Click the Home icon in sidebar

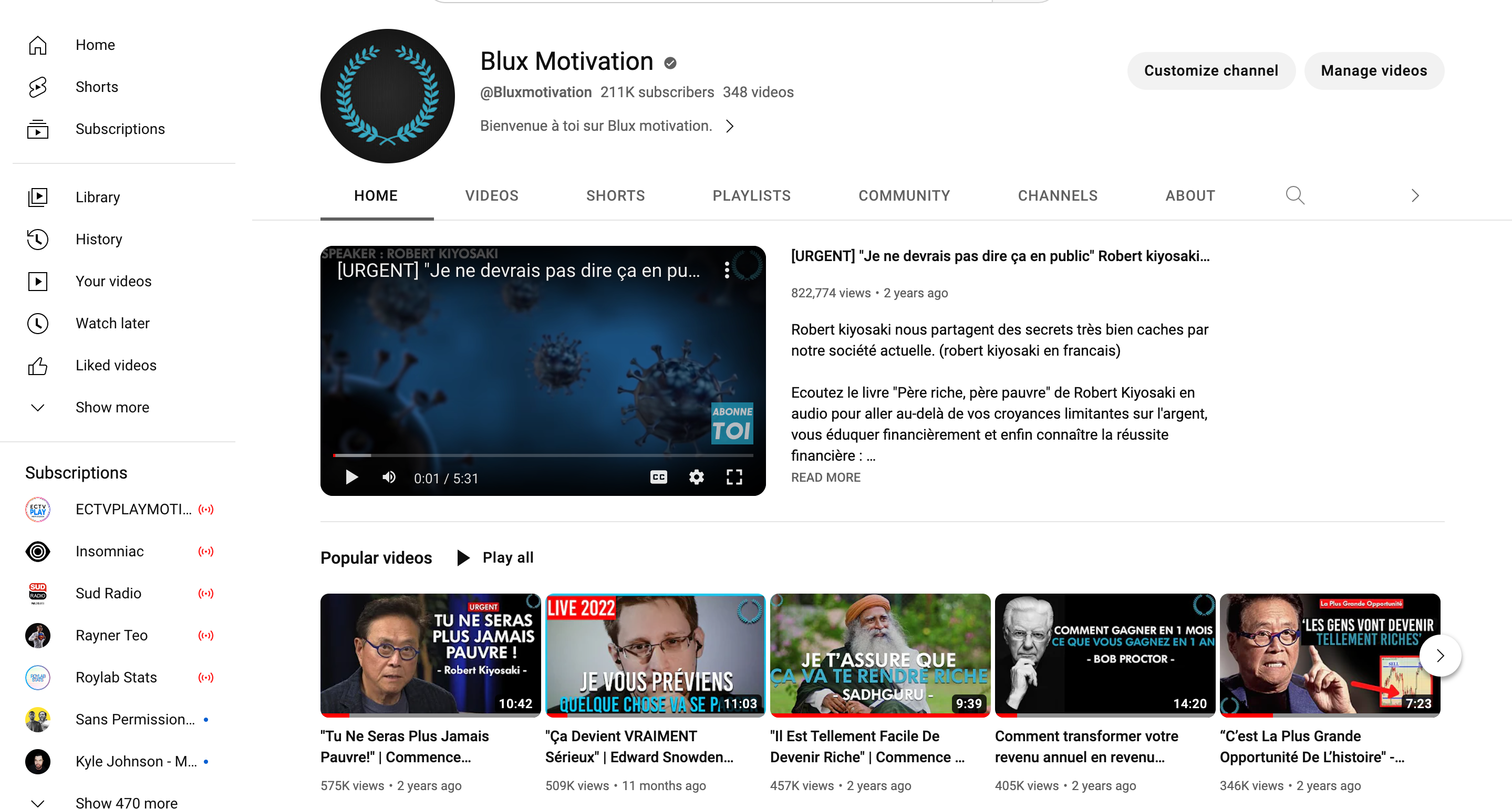38,45
